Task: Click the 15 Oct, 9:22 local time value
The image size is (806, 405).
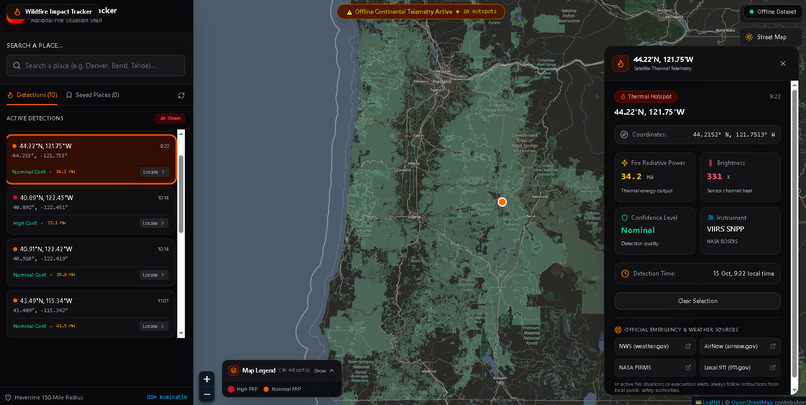Action: click(743, 273)
